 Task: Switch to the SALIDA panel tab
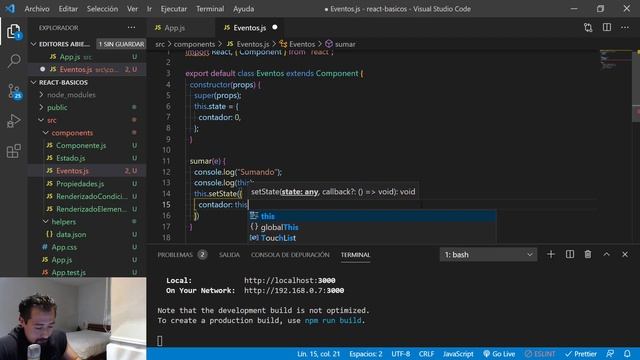[229, 255]
